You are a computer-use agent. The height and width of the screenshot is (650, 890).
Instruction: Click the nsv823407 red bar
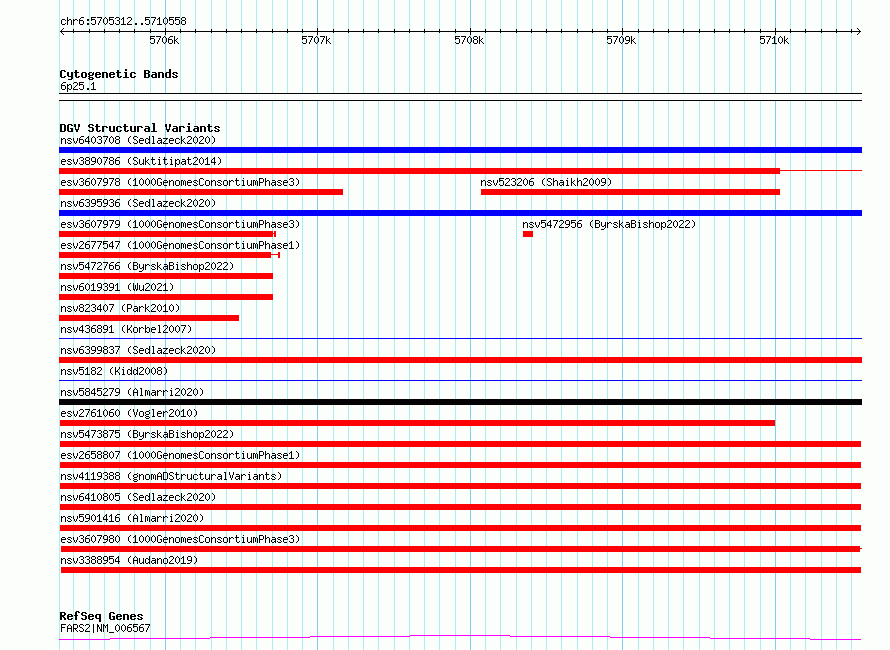pyautogui.click(x=149, y=318)
